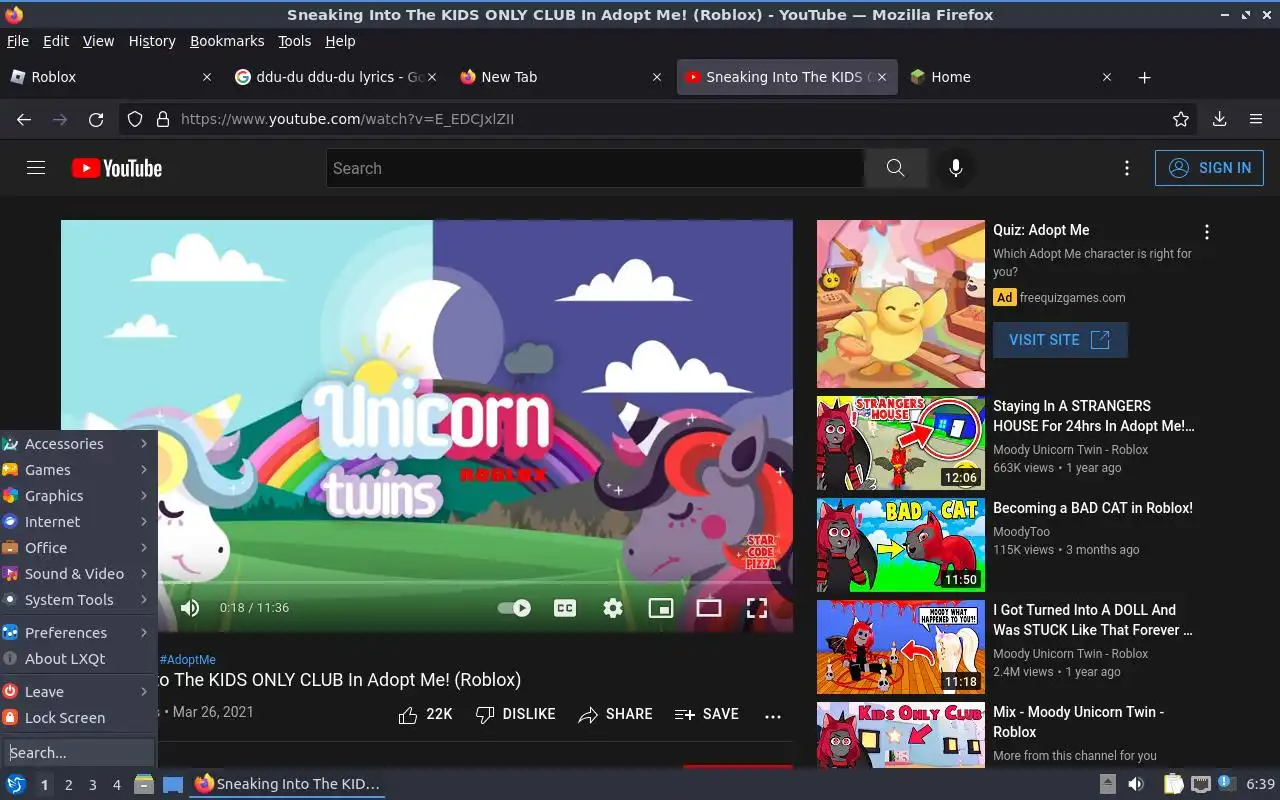
Task: Toggle the autoplay switch in the player
Action: 514,608
